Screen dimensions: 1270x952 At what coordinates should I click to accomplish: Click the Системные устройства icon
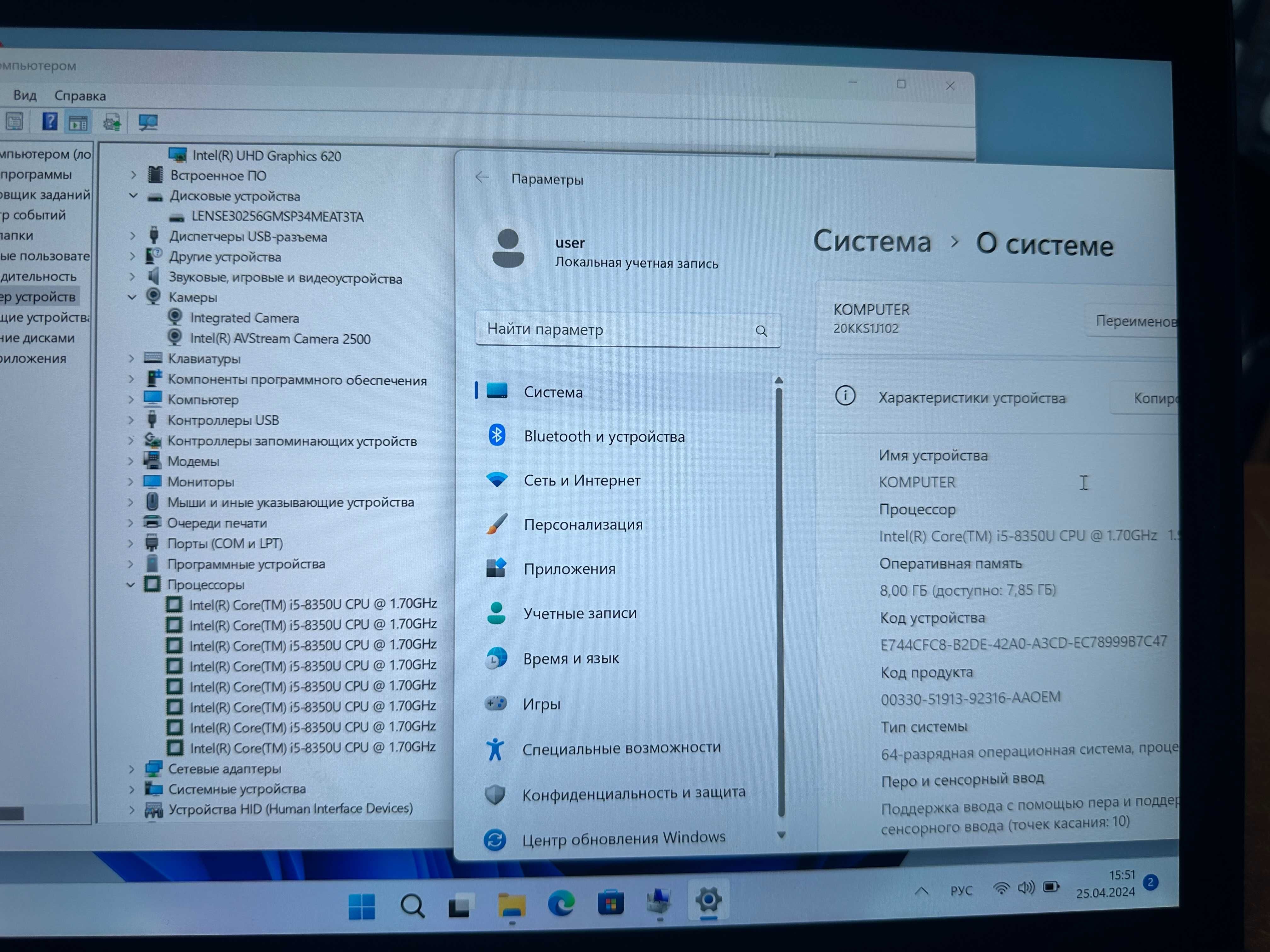pos(153,789)
